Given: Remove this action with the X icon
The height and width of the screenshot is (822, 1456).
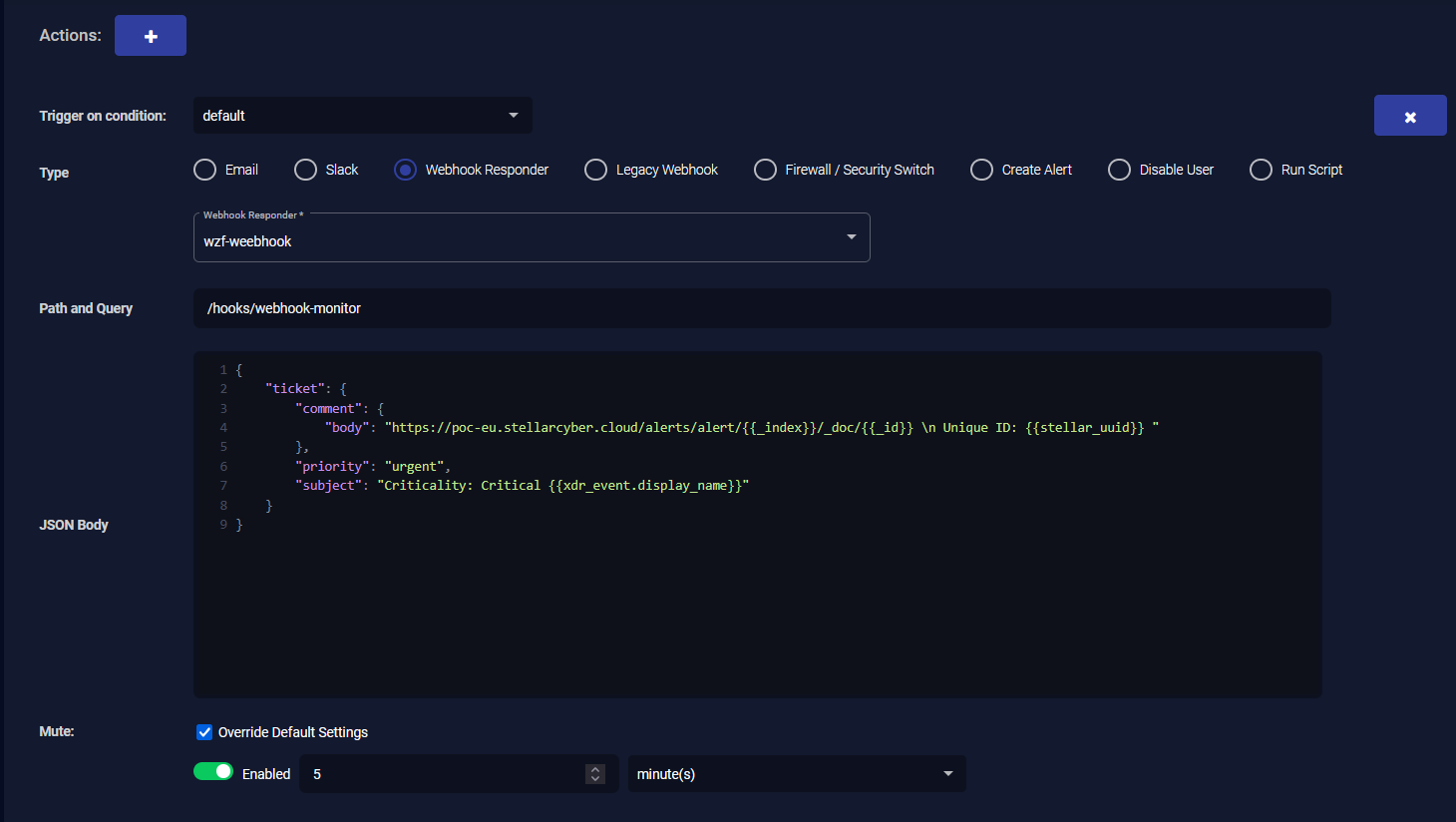Looking at the screenshot, I should 1409,116.
